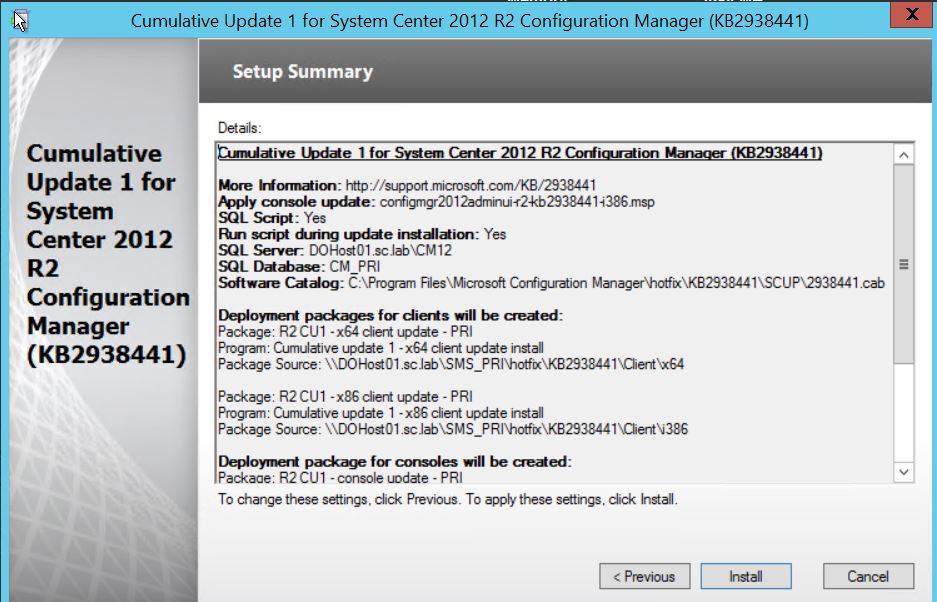Close the Cumulative Update window
Screen dimensions: 937x602
[x=911, y=14]
